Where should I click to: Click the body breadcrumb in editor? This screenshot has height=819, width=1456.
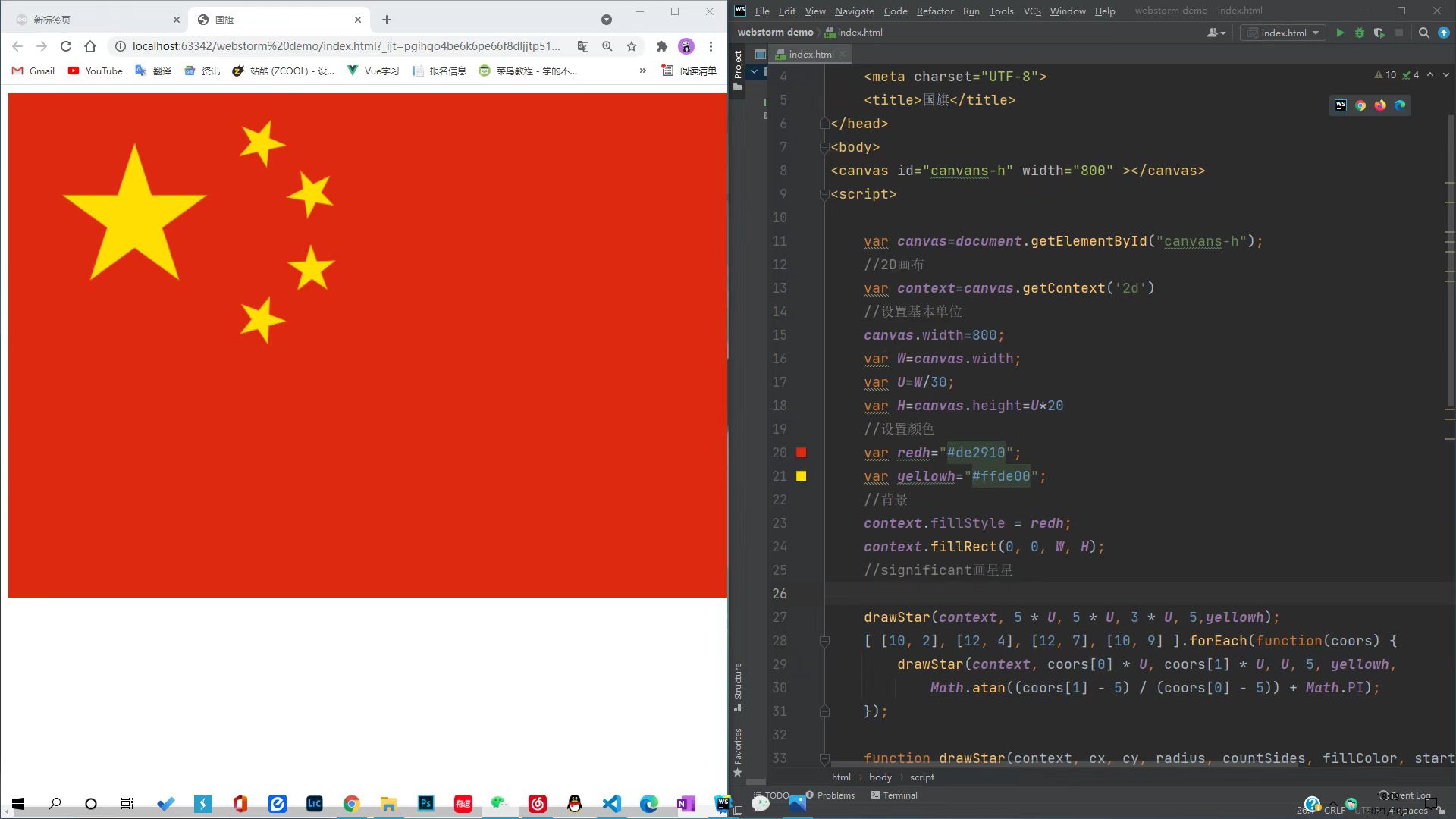pos(880,777)
